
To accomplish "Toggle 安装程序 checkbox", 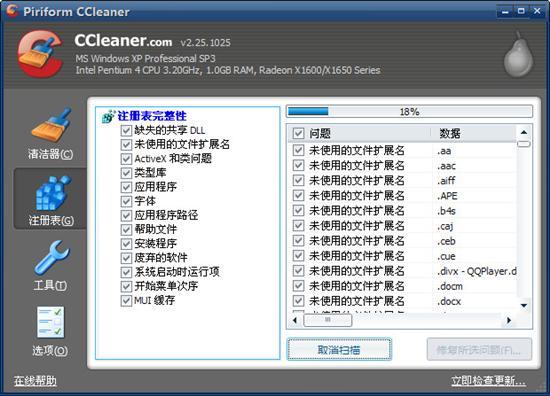I will [x=126, y=244].
